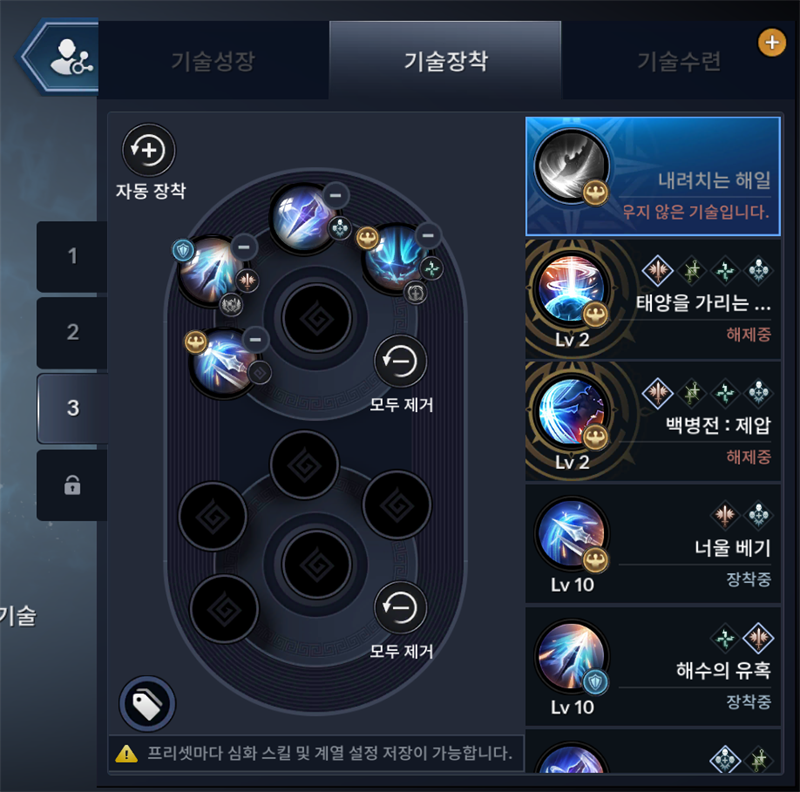Viewport: 800px width, 792px height.
Task: Open the 기술수련 tab
Action: click(679, 61)
